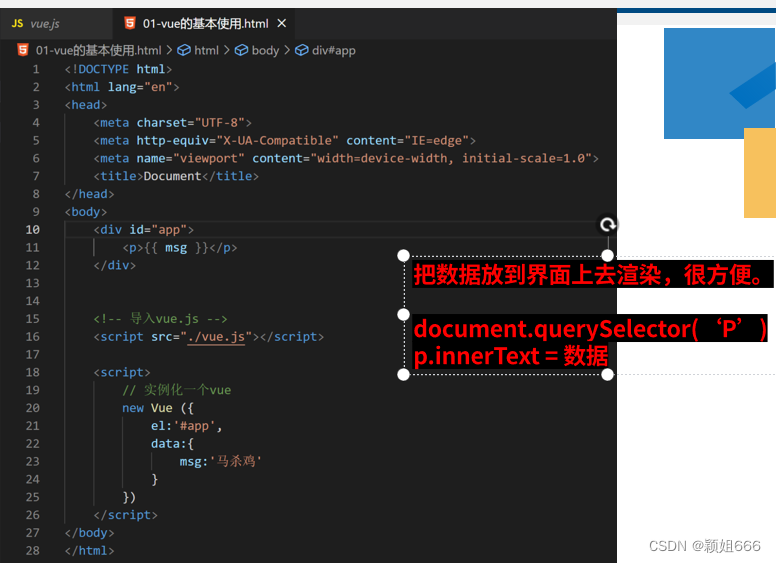The width and height of the screenshot is (776, 563).
Task: Click the msg:'马杀鸡' data value
Action: point(220,462)
